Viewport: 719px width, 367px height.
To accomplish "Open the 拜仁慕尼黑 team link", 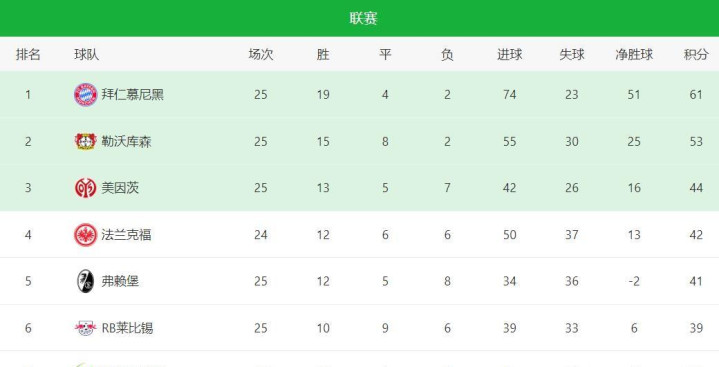I will (133, 95).
